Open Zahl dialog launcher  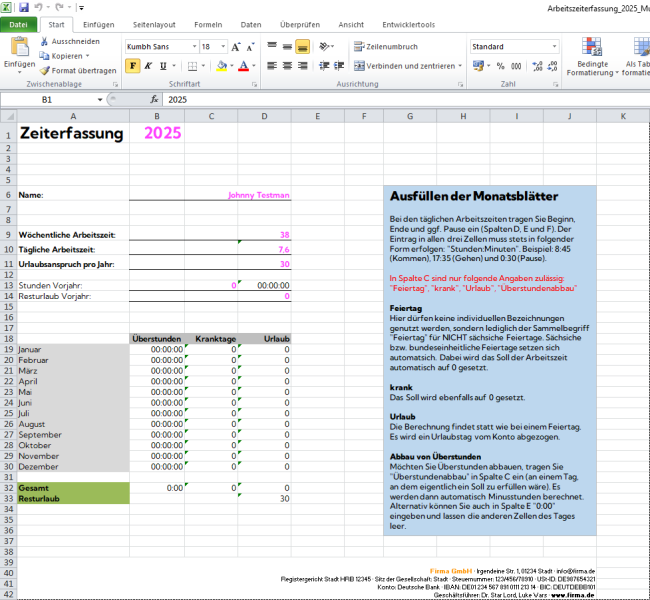(x=555, y=84)
